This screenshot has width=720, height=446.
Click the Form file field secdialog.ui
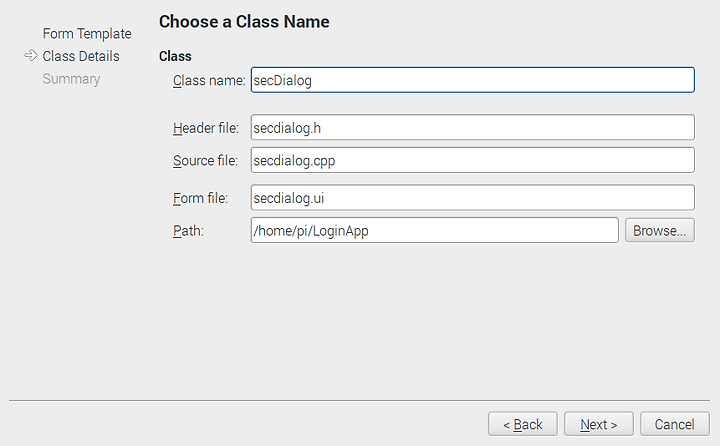coord(472,198)
